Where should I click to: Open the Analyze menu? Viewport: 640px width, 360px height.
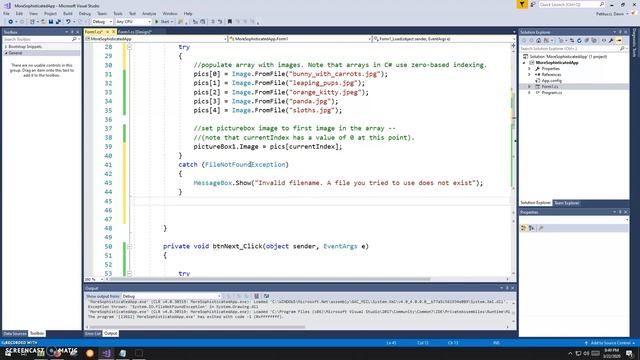pyautogui.click(x=149, y=13)
